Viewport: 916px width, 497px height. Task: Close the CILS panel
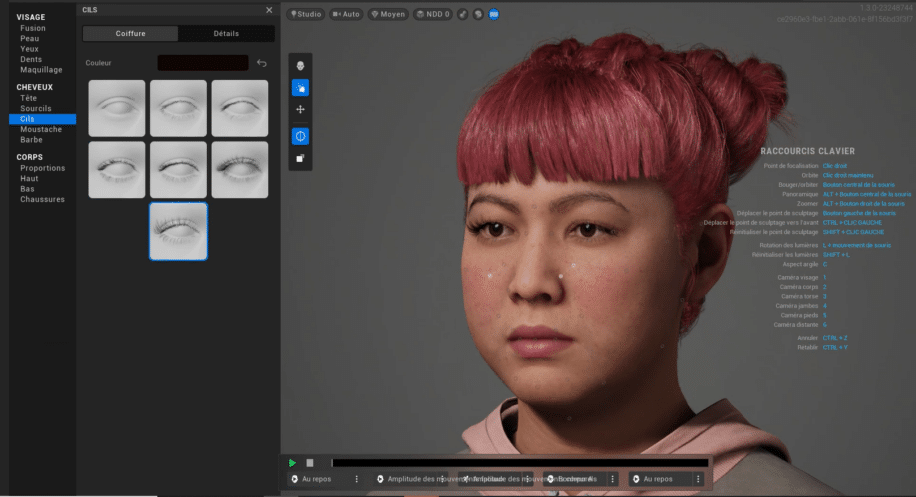(269, 10)
